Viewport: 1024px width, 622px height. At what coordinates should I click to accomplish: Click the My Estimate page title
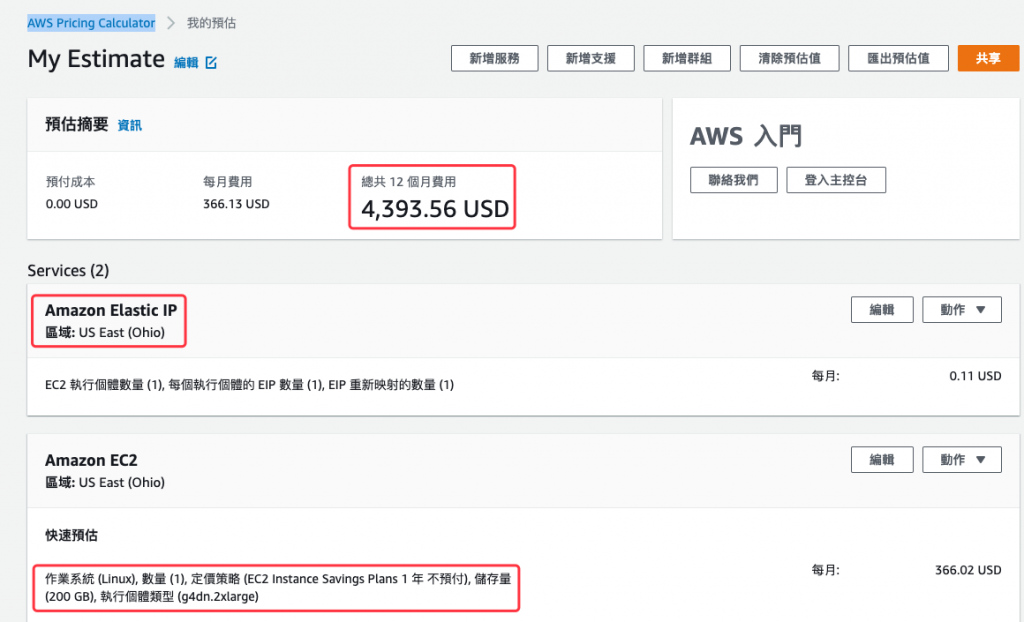pos(96,59)
